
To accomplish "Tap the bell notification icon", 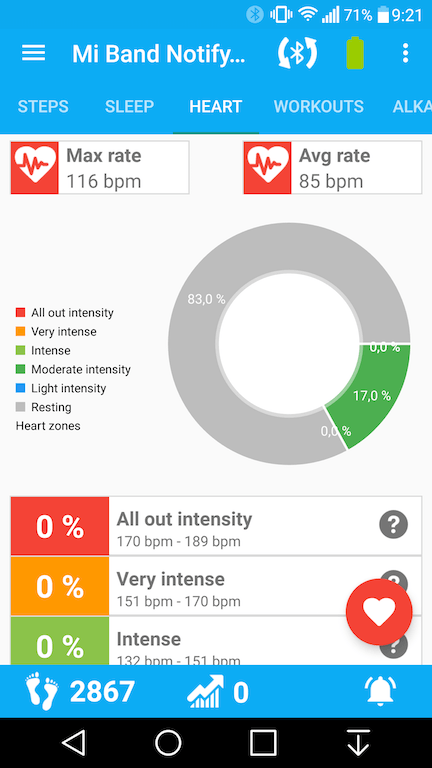I will [x=380, y=692].
